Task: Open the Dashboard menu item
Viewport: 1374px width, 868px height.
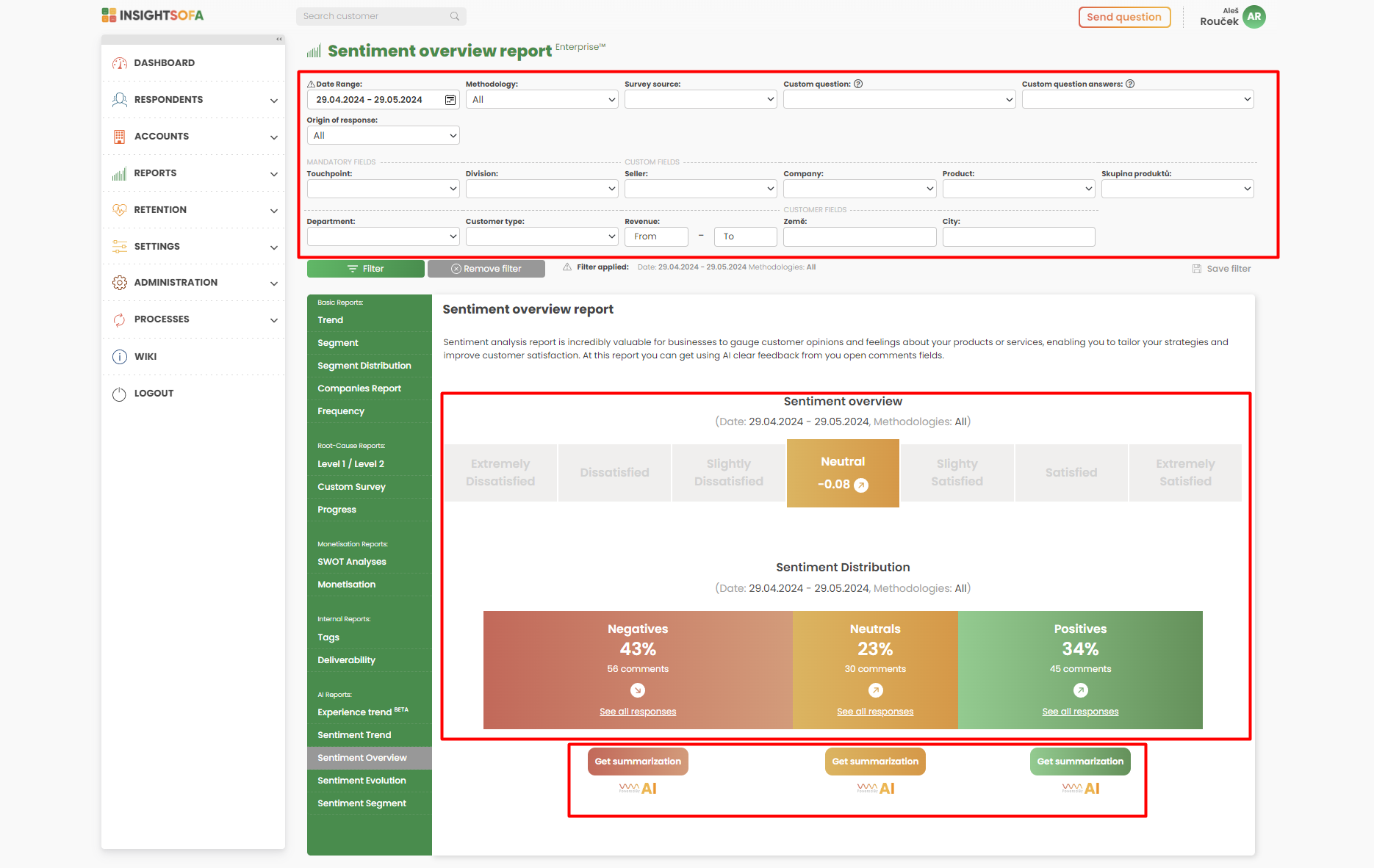Action: (x=165, y=63)
